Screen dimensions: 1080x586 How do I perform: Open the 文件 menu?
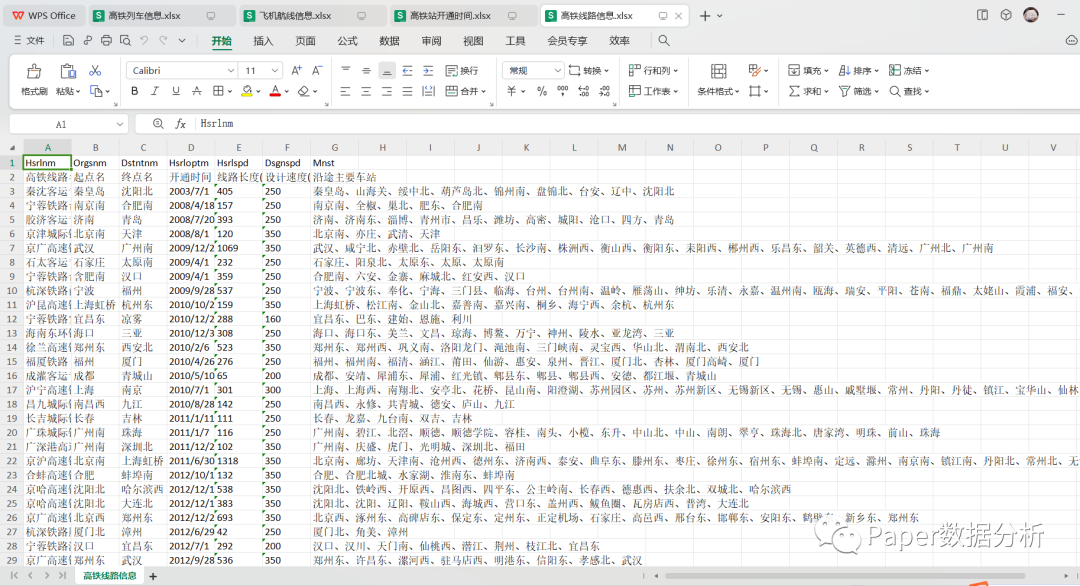29,41
